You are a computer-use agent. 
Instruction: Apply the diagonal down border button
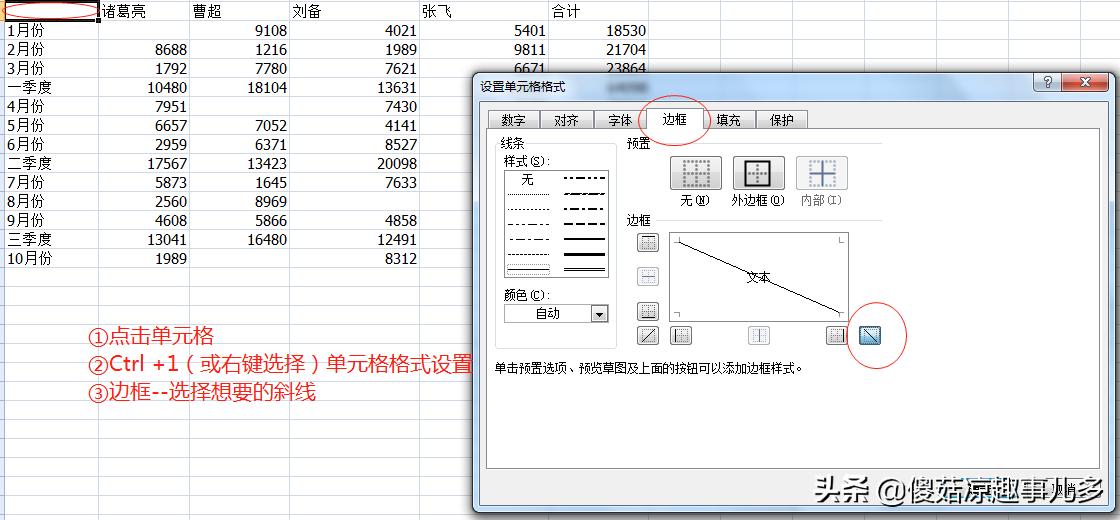[x=870, y=334]
